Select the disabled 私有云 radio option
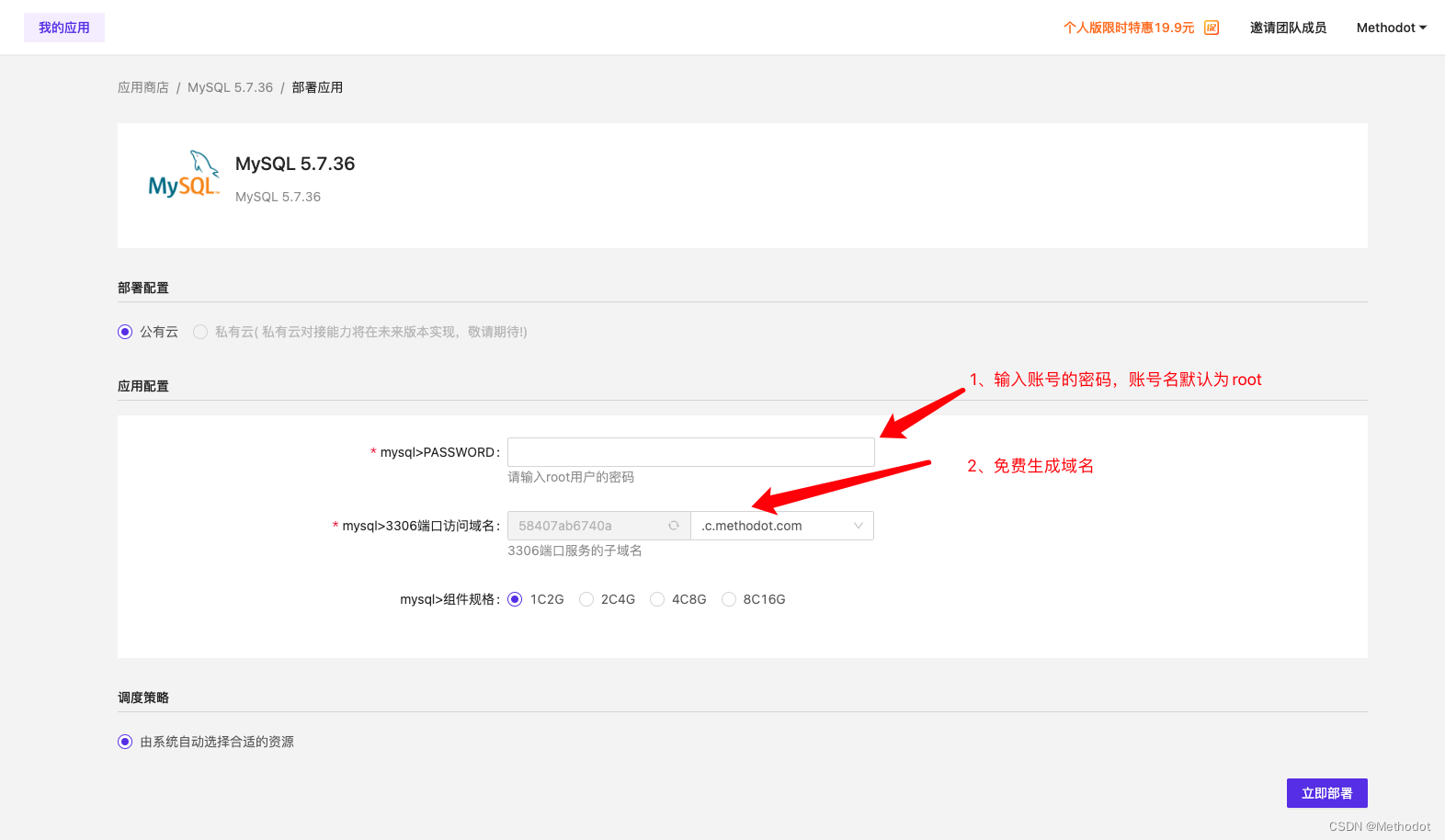This screenshot has height=840, width=1445. pos(200,332)
